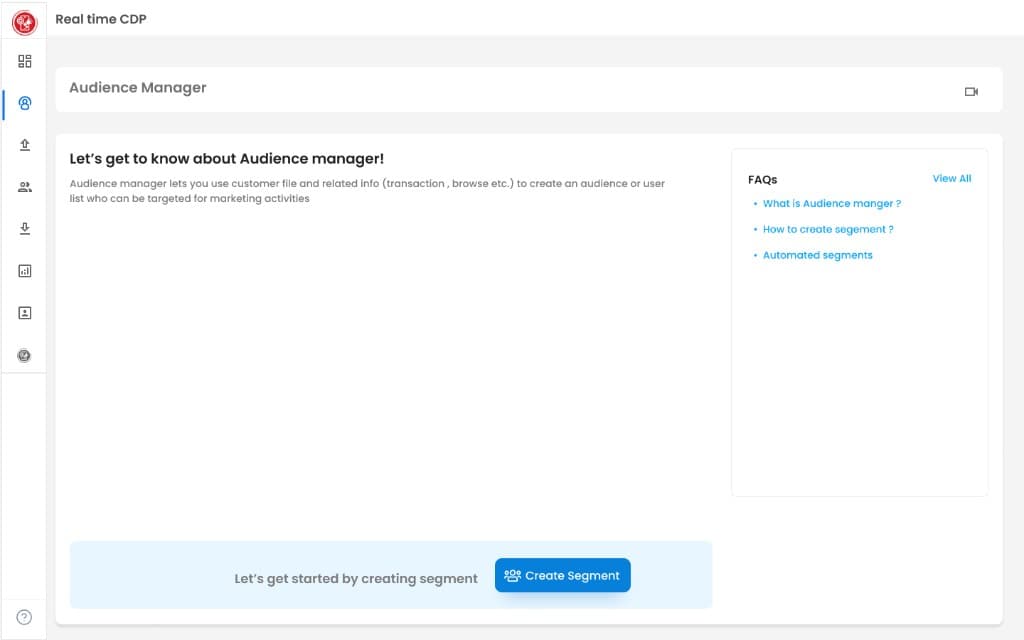The image size is (1024, 640).
Task: Select the Audience Manager user icon
Action: (25, 103)
